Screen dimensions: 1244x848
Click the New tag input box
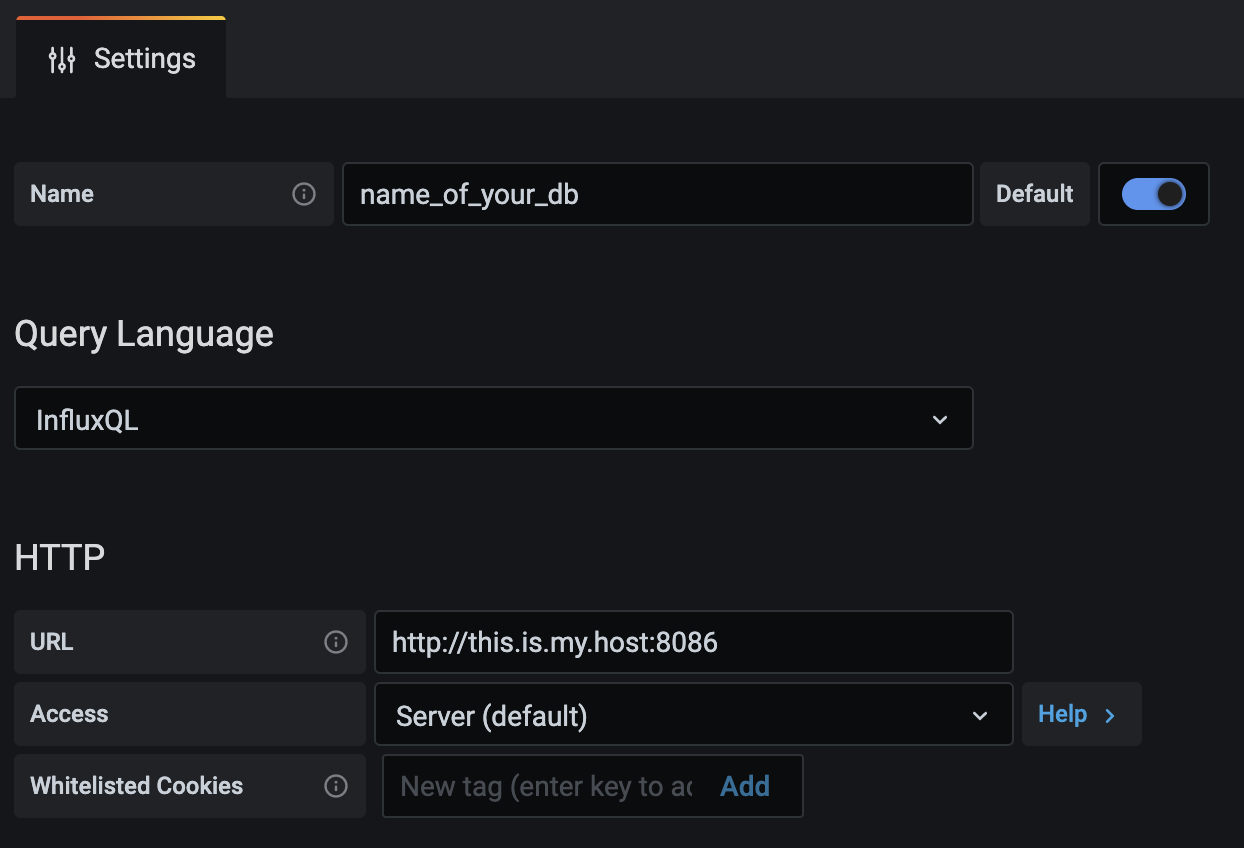pos(546,787)
